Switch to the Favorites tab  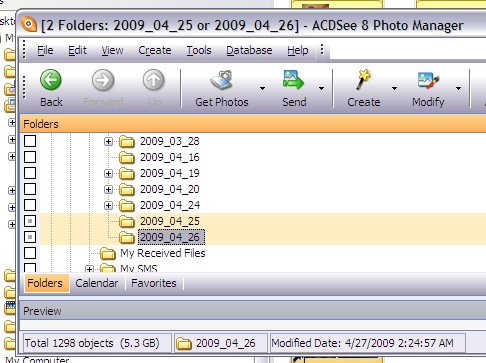pyautogui.click(x=154, y=283)
